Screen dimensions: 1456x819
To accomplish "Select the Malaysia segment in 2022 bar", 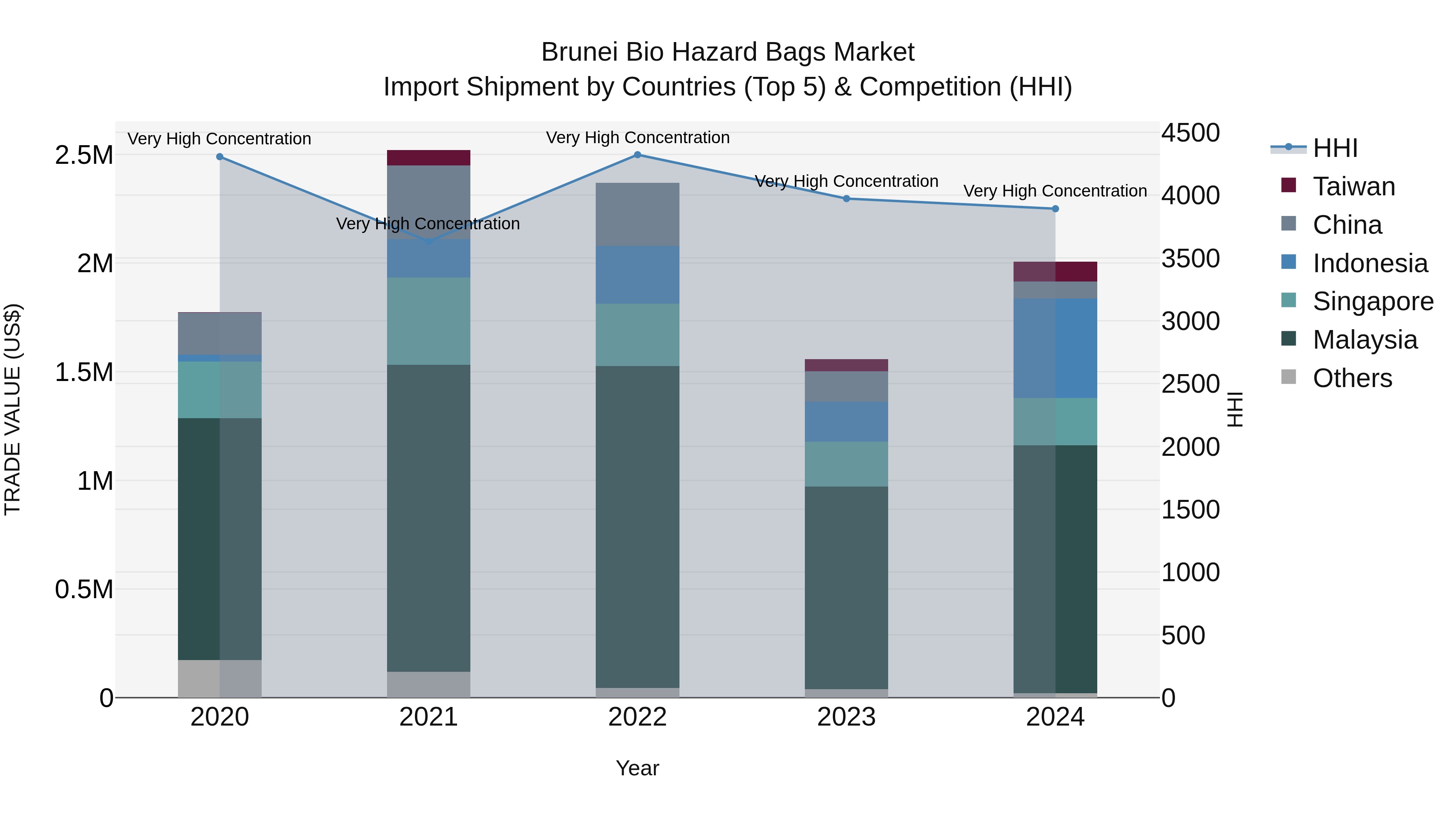I will pyautogui.click(x=637, y=527).
